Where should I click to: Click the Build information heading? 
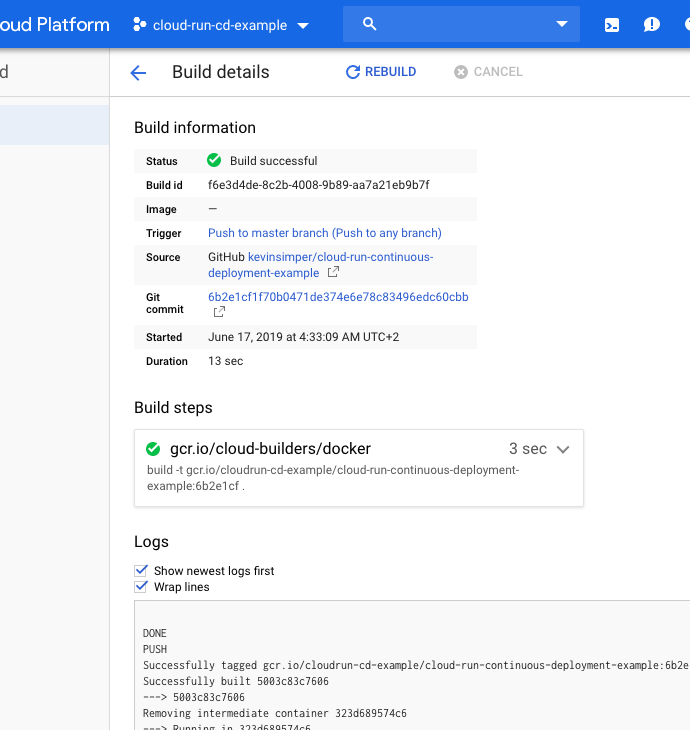(195, 128)
